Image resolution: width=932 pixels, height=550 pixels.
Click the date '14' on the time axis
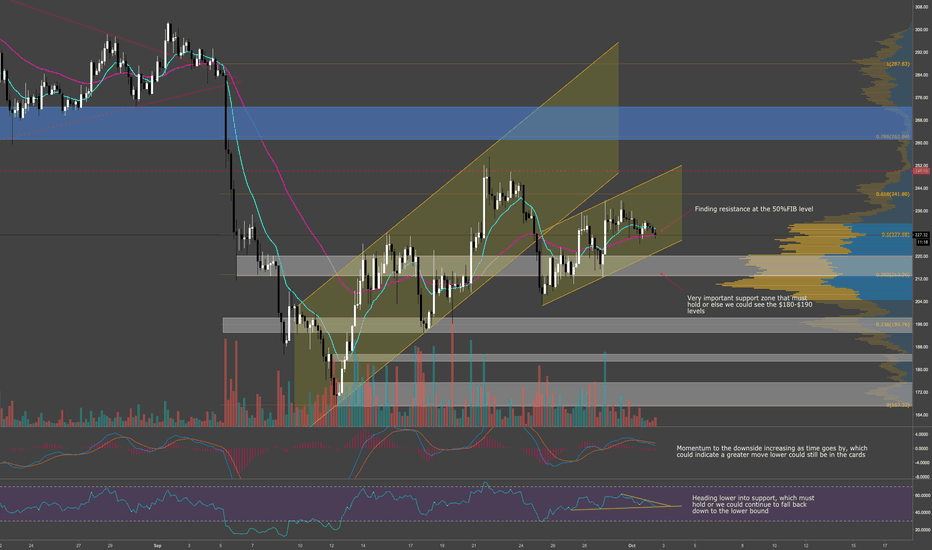click(x=363, y=545)
